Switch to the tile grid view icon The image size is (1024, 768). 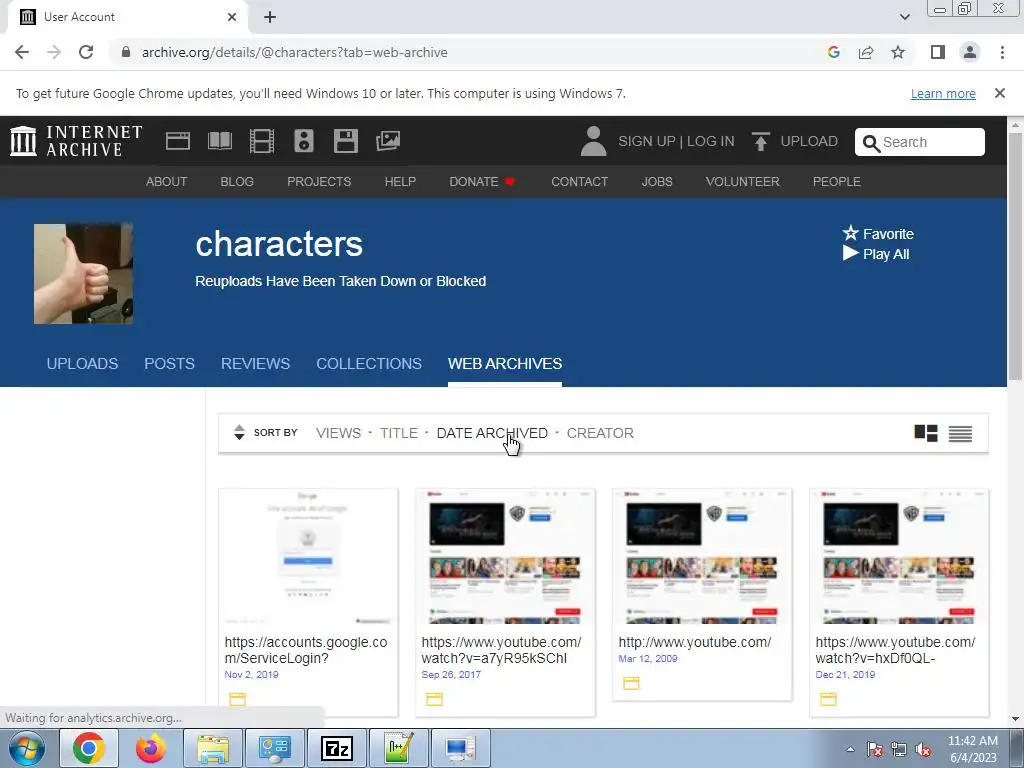pyautogui.click(x=926, y=433)
